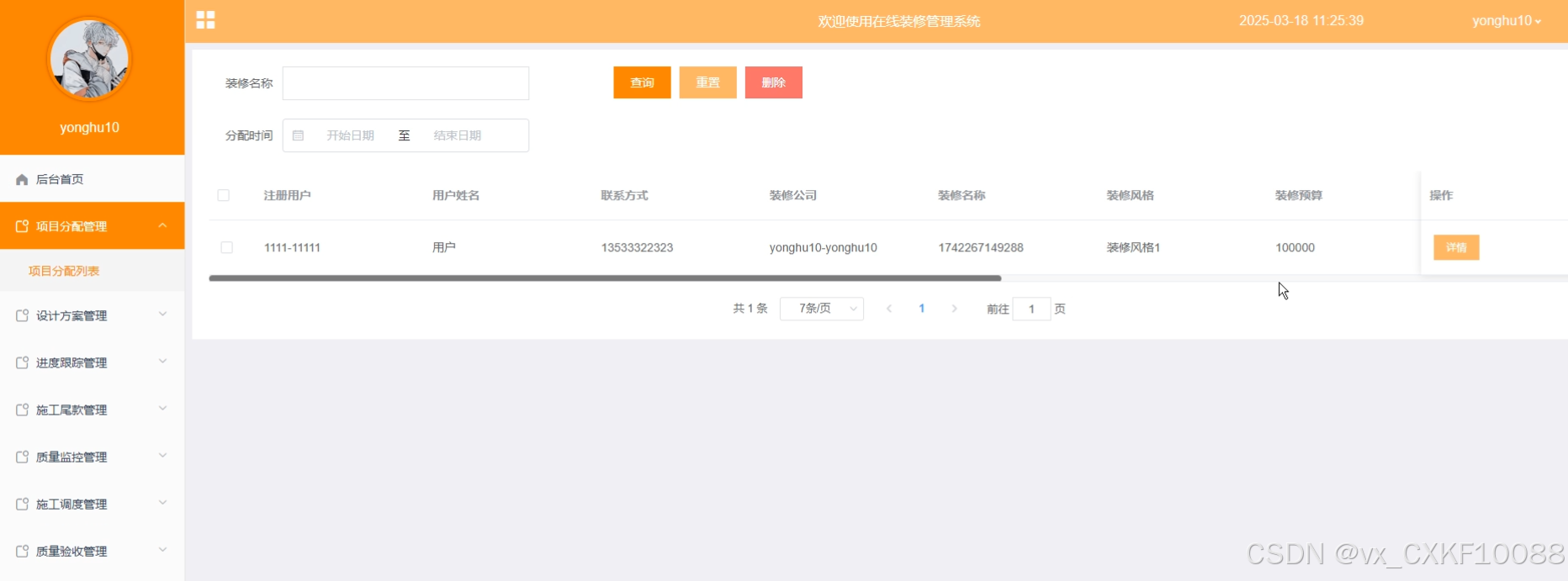
Task: Click the 详情 details button
Action: [1456, 247]
